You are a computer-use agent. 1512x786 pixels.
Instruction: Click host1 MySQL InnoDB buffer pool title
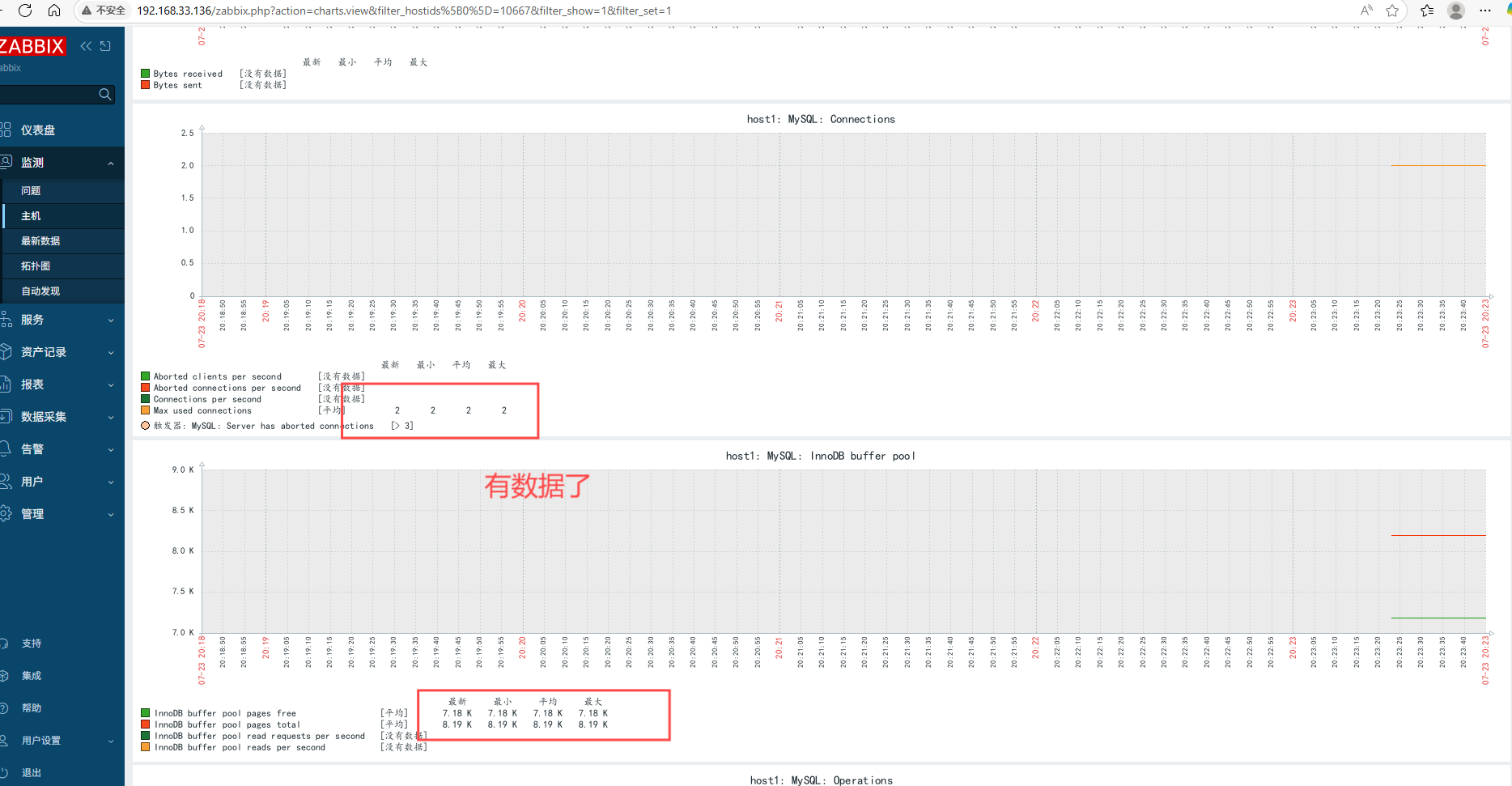point(821,456)
